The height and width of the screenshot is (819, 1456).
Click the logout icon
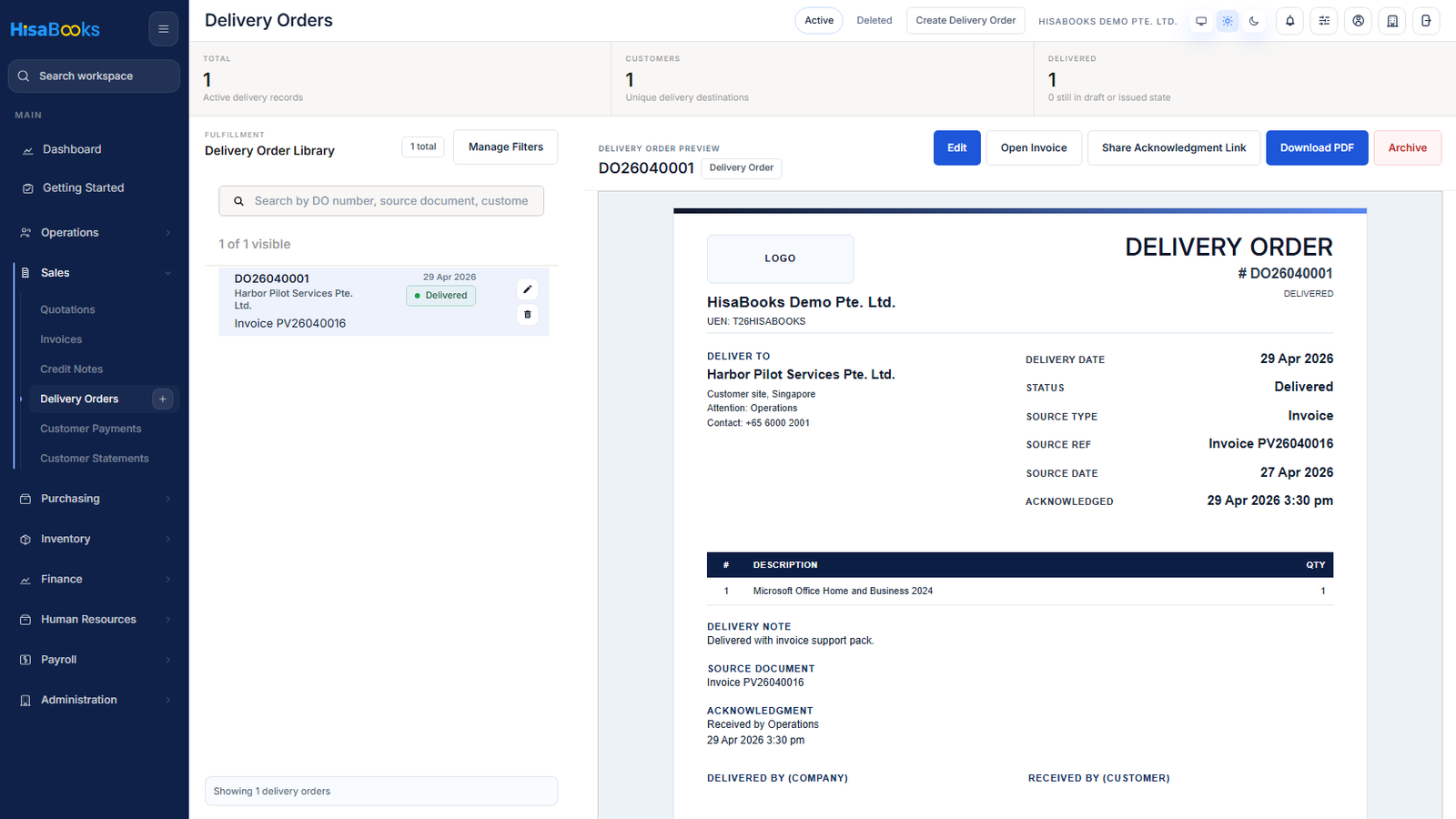[1426, 21]
